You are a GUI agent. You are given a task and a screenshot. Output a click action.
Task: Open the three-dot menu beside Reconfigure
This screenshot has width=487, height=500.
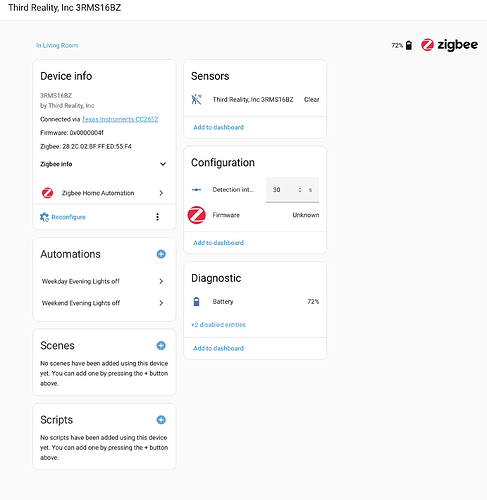[x=157, y=217]
